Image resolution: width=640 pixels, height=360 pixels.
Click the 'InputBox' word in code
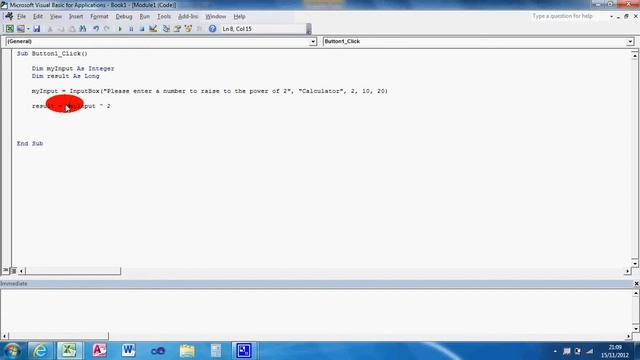click(x=84, y=91)
